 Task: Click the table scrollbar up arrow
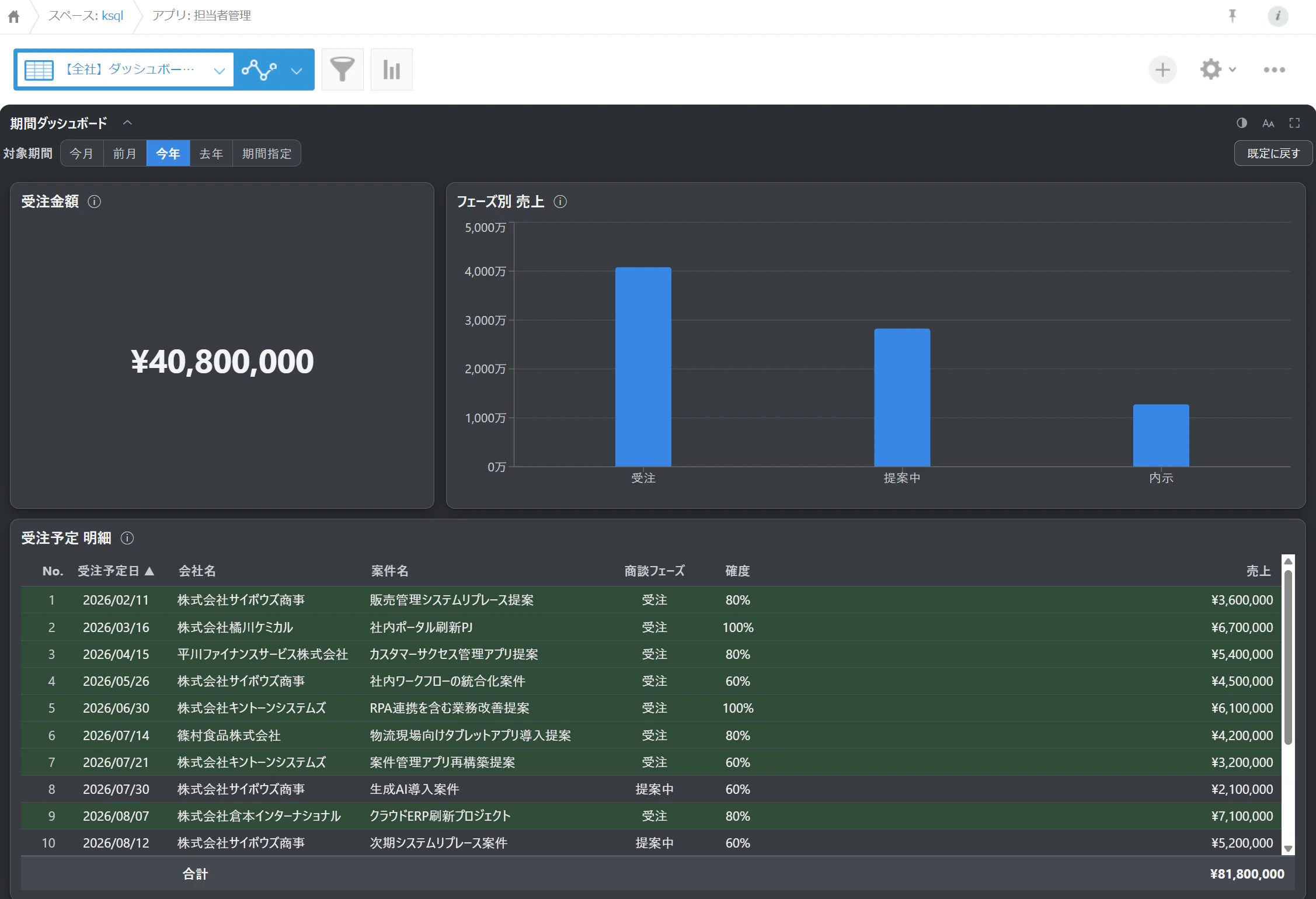tap(1288, 561)
